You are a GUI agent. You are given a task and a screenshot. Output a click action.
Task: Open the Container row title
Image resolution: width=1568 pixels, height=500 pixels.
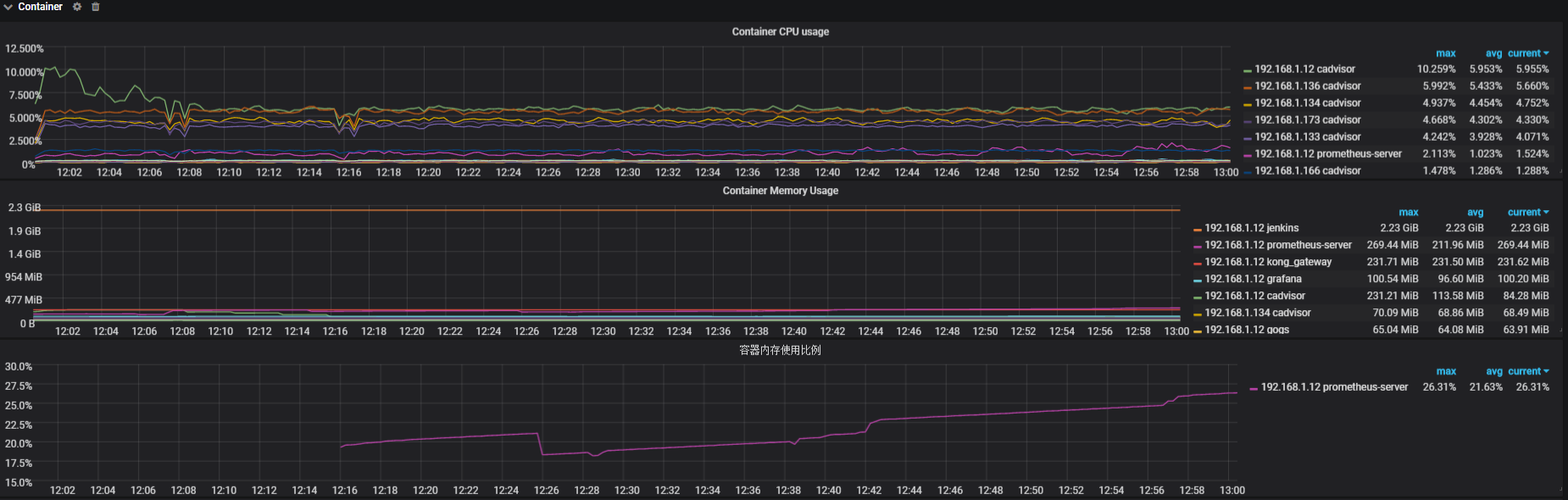[x=40, y=7]
